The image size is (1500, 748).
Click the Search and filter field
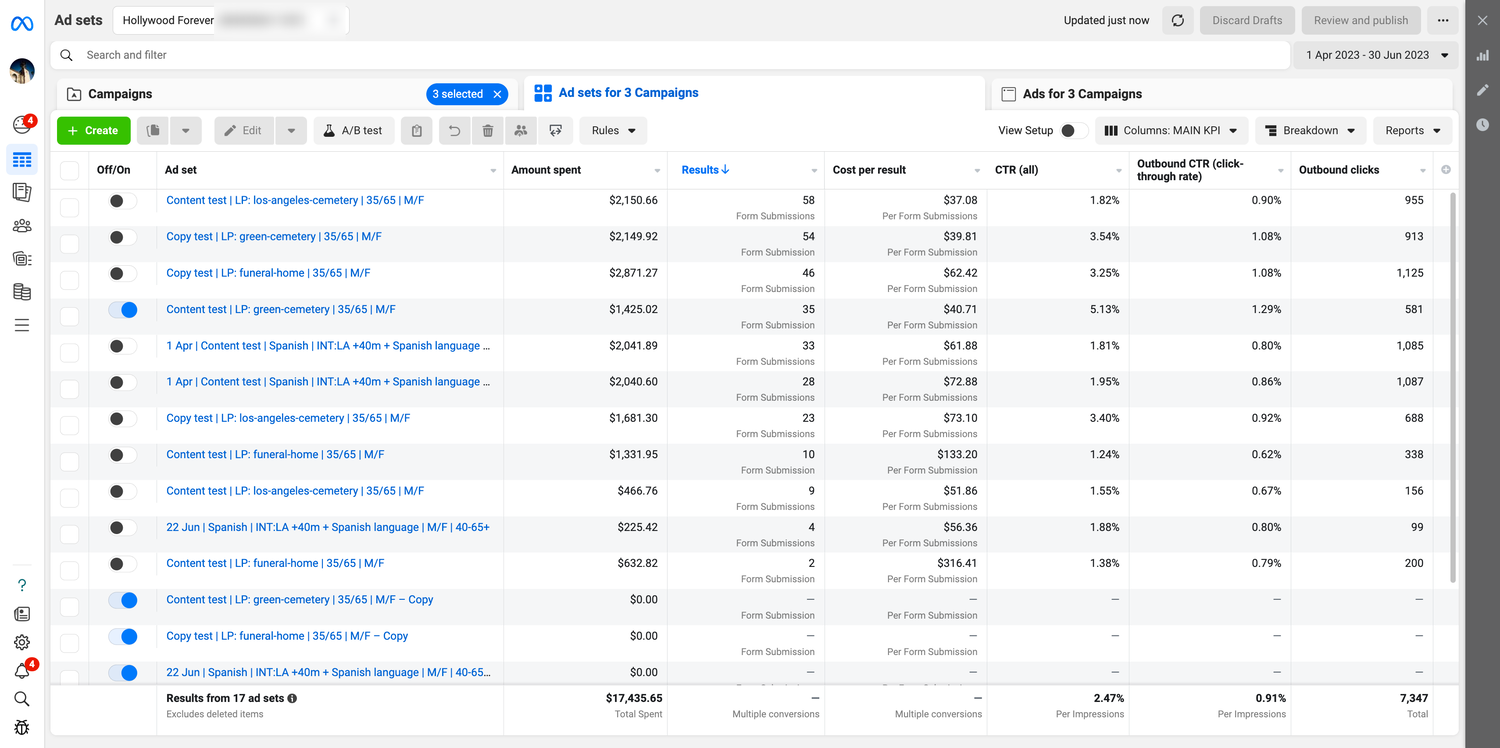pyautogui.click(x=670, y=55)
